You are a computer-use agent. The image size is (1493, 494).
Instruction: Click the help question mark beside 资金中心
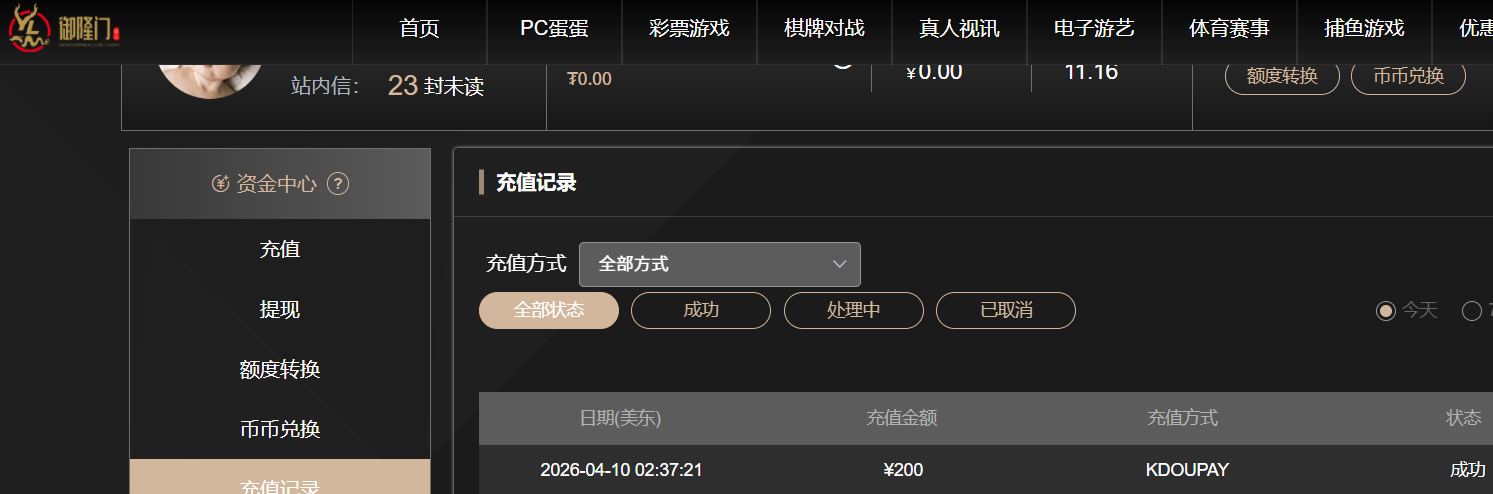click(338, 184)
